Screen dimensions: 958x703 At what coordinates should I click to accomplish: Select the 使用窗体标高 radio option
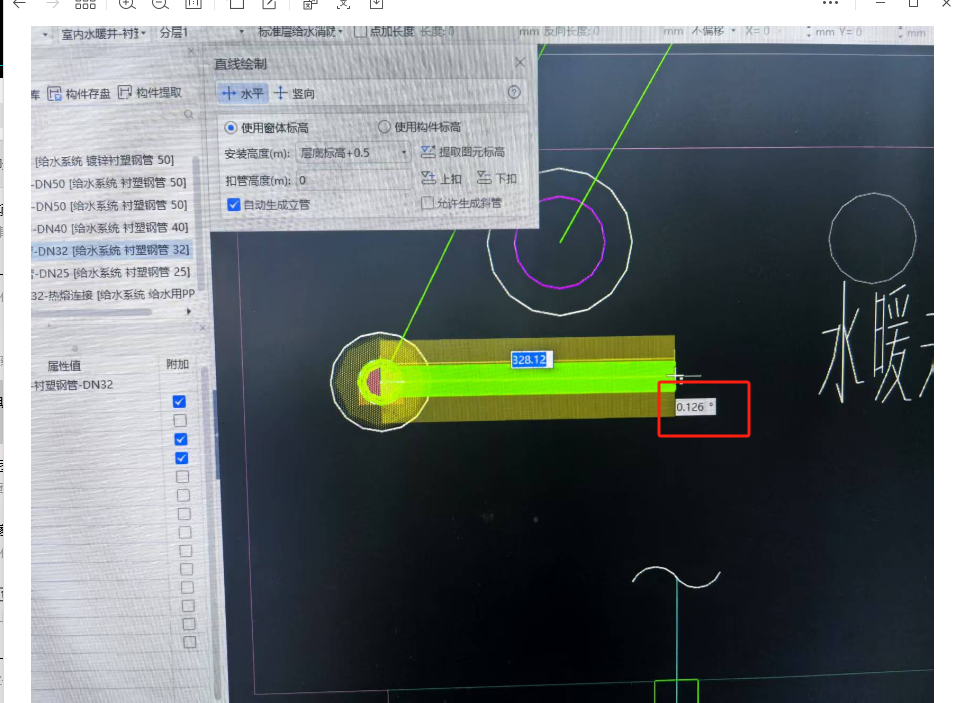(230, 128)
